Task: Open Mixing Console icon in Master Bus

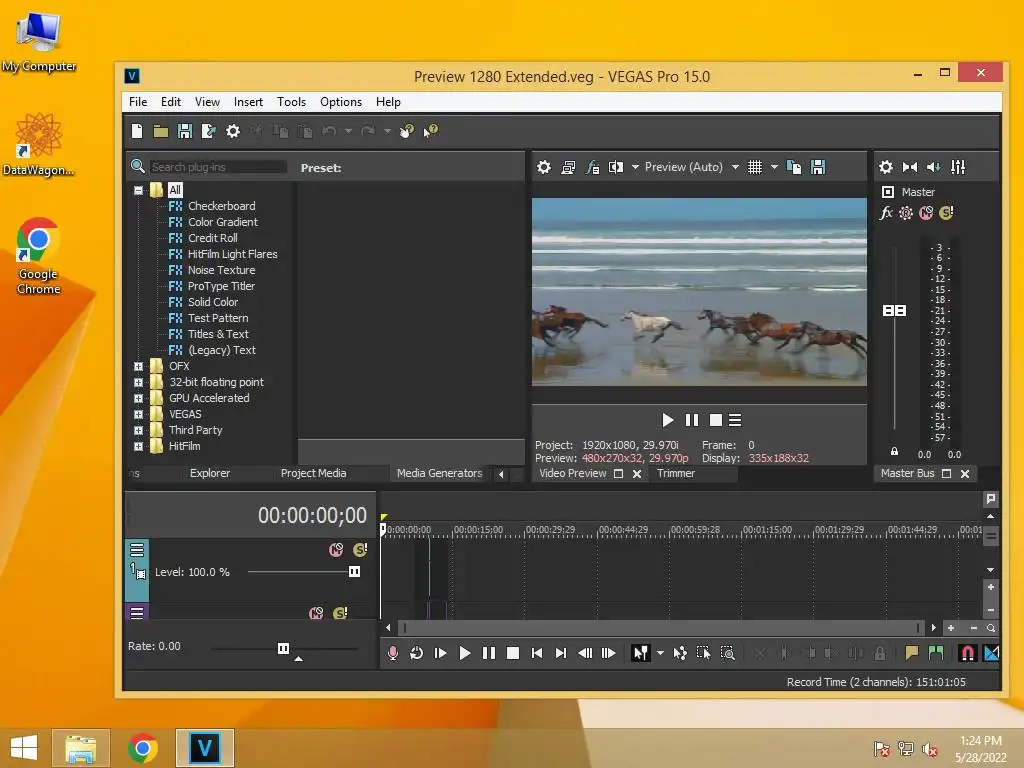Action: click(958, 167)
